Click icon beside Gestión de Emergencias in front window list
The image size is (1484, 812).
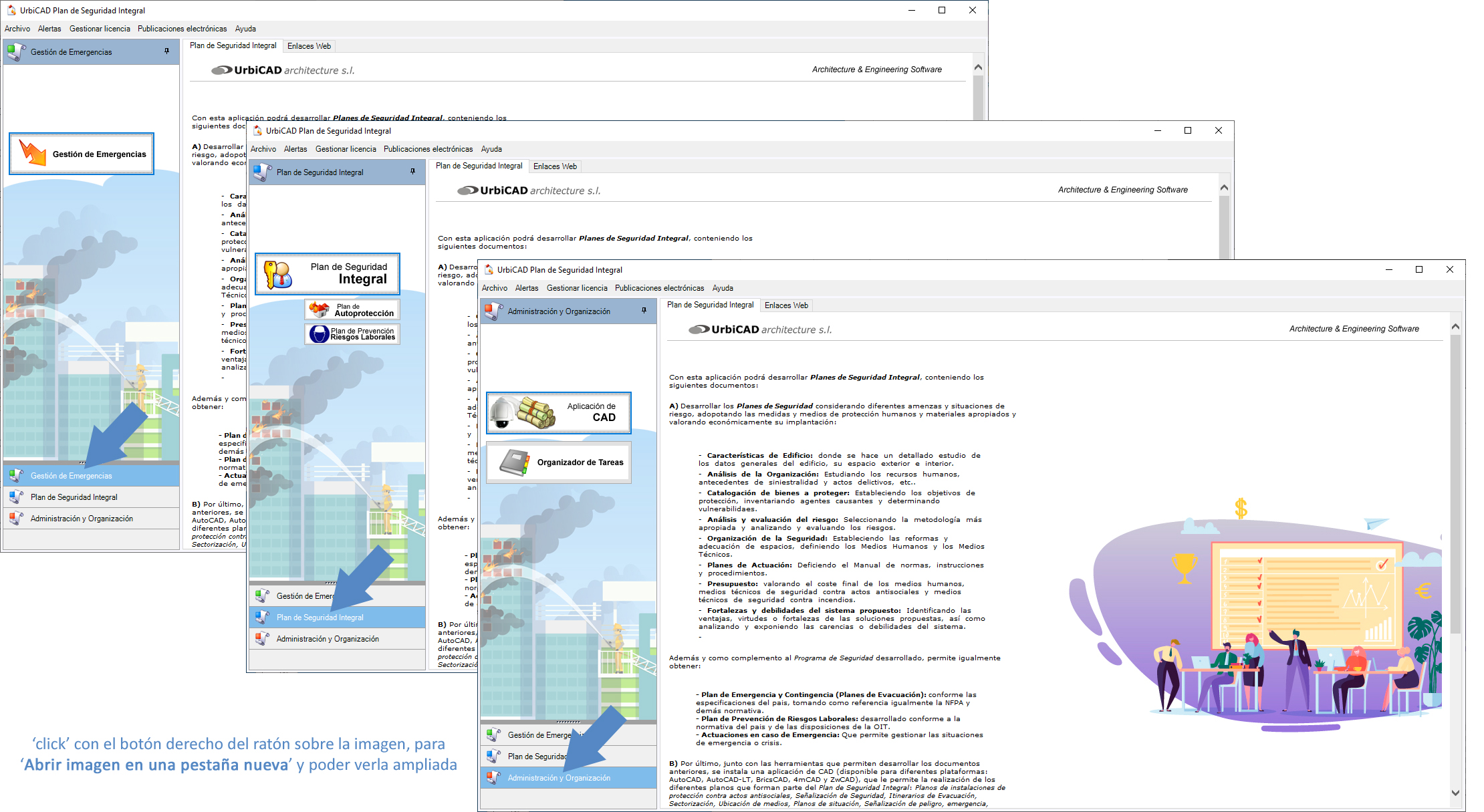point(493,735)
